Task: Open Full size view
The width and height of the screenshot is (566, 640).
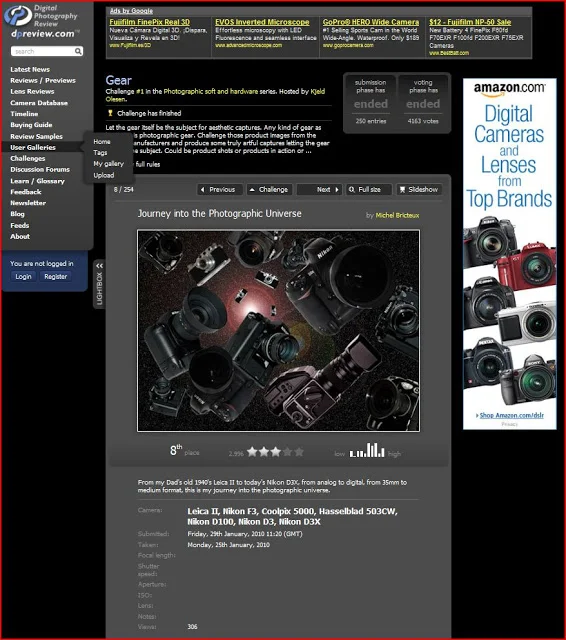Action: point(369,189)
